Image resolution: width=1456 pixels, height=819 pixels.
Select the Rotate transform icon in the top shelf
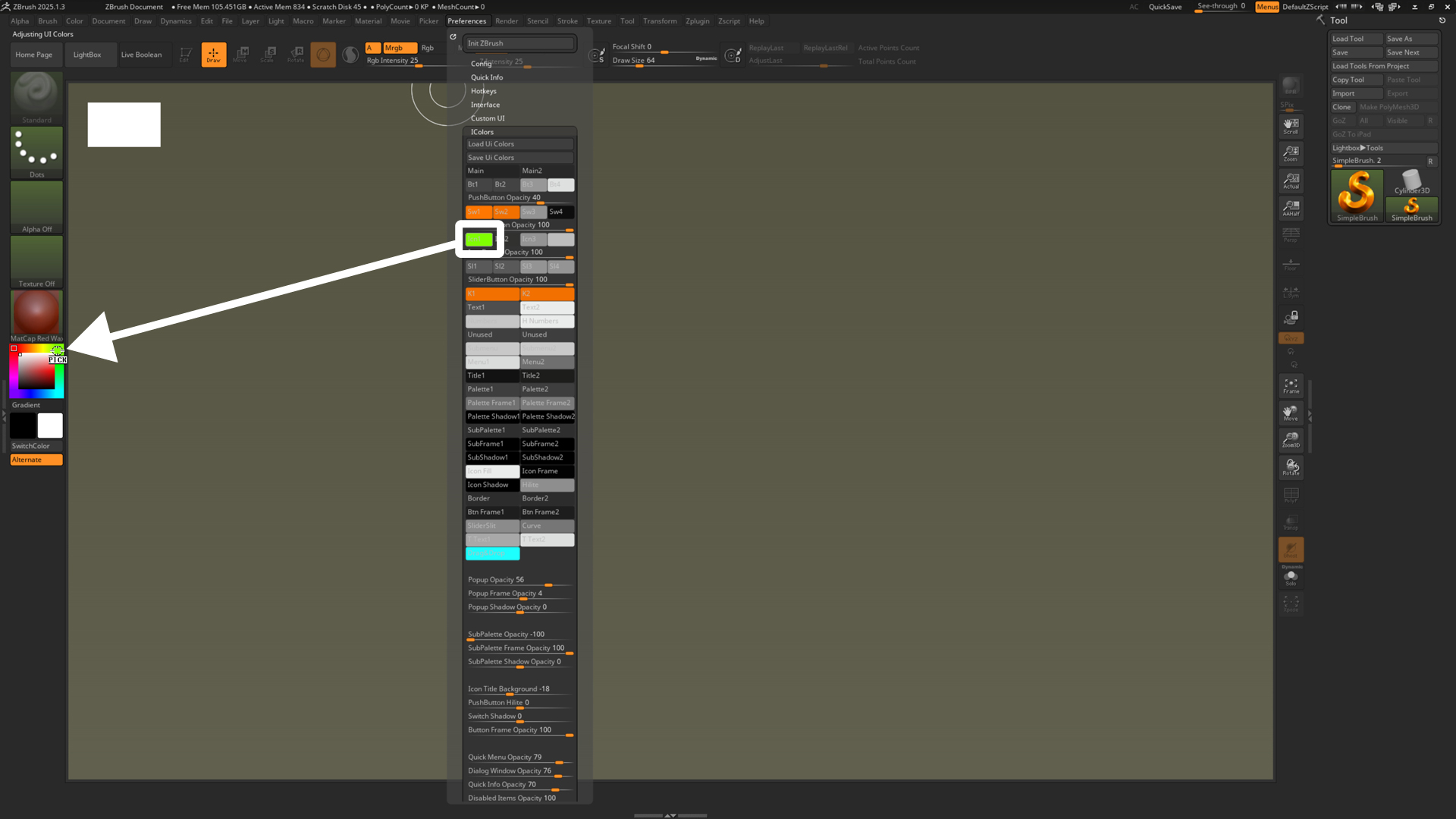point(296,55)
